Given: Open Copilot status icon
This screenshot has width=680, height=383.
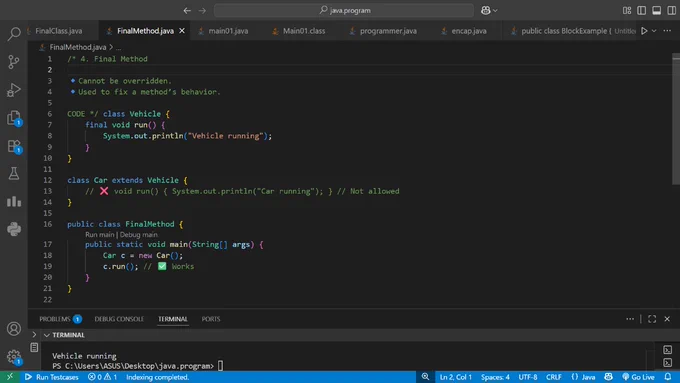Looking at the screenshot, I should [x=608, y=377].
